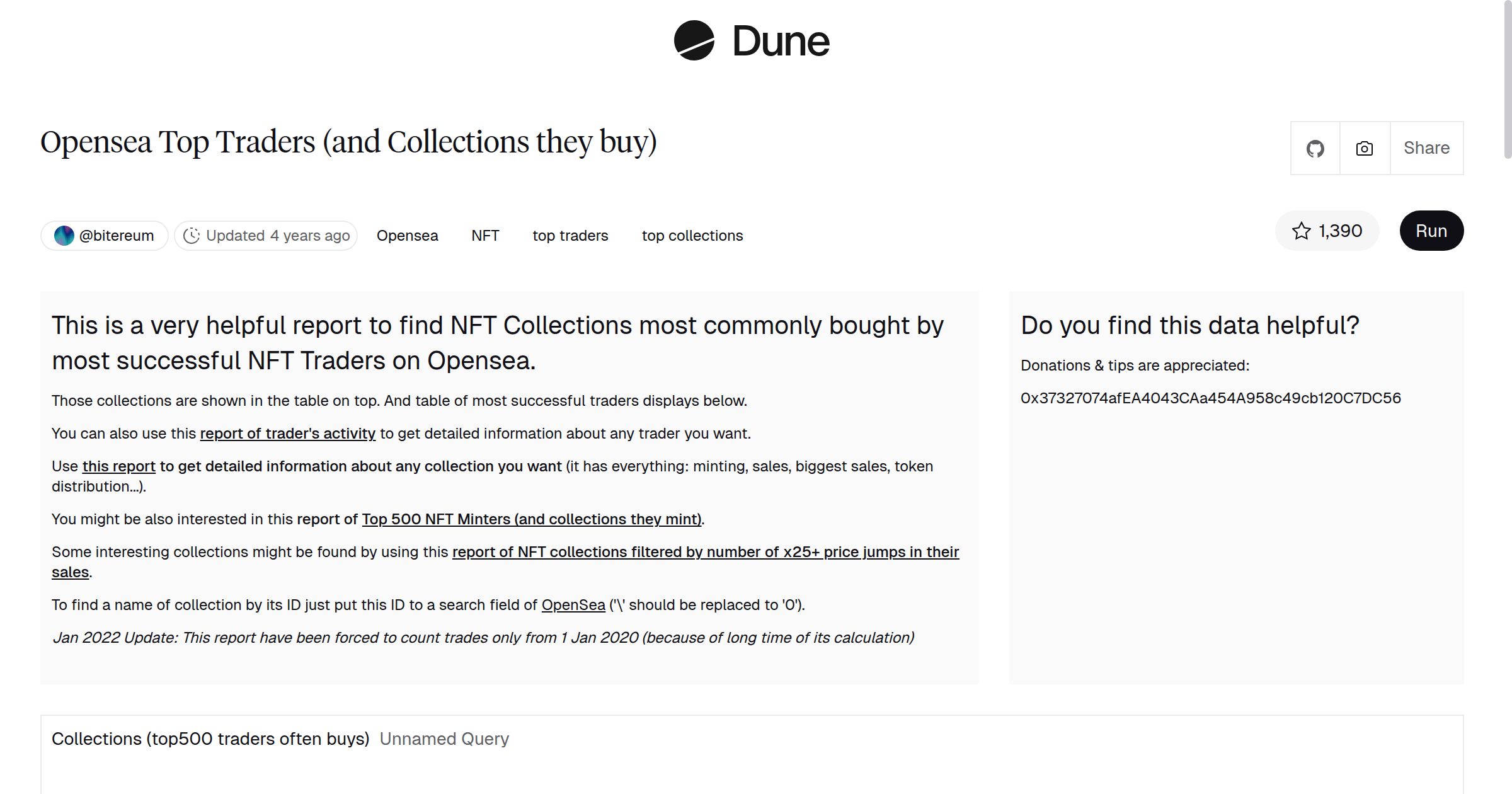Select the NFT tag label
Screen dimensions: 1512x794
[x=484, y=235]
